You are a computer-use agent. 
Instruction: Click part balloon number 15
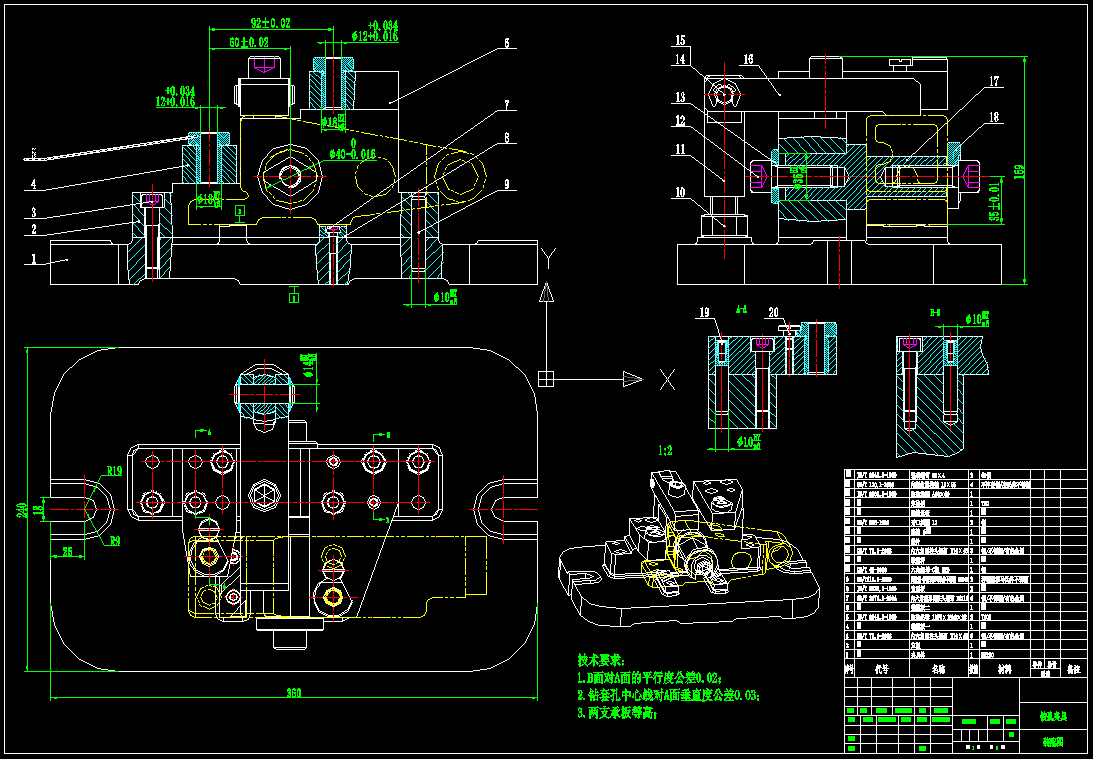click(x=680, y=39)
